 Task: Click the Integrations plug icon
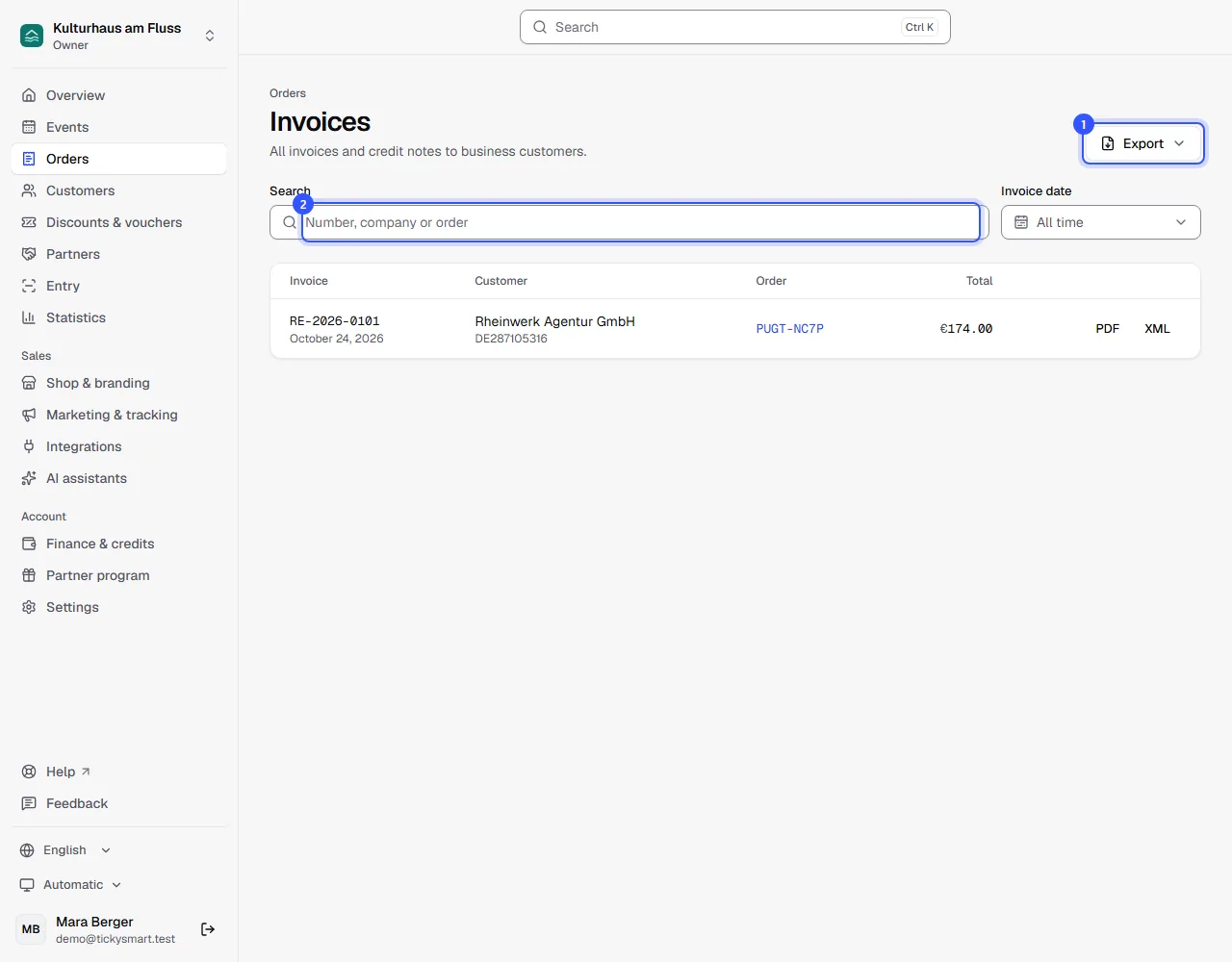29,446
